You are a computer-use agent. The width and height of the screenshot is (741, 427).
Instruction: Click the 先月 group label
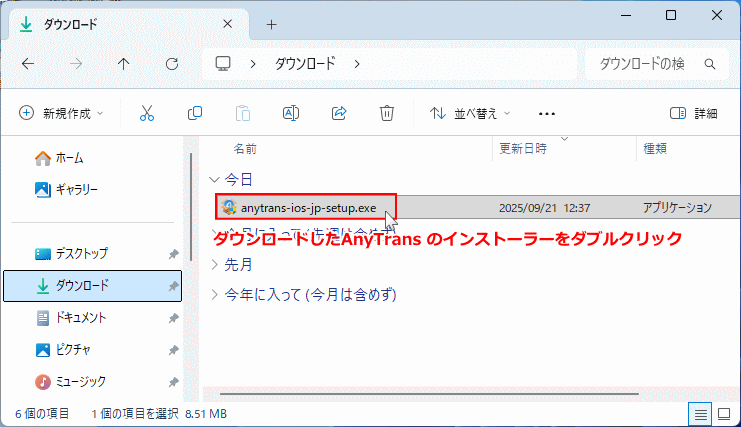[238, 265]
